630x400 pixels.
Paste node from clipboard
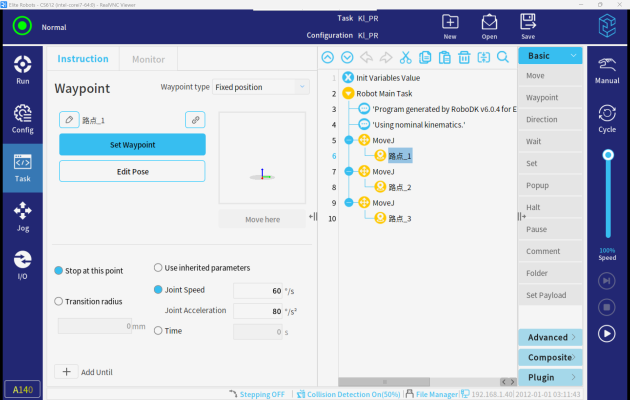[444, 57]
